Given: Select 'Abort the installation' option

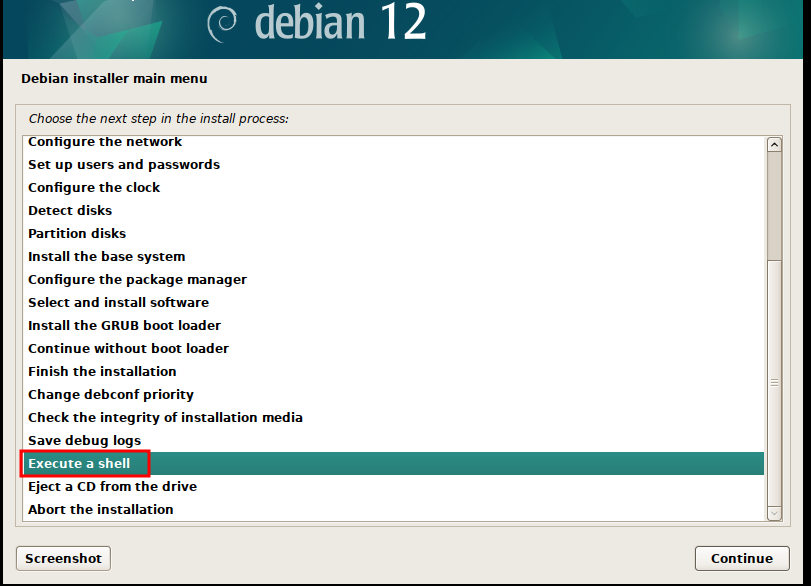Looking at the screenshot, I should coord(393,509).
